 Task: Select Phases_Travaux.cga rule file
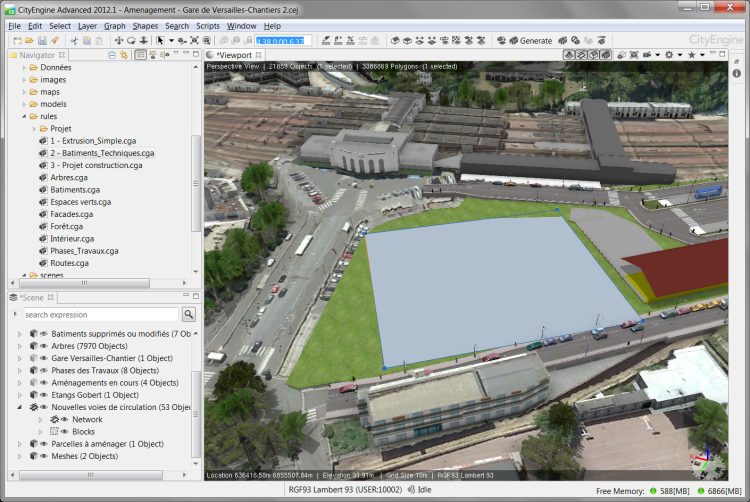84,251
